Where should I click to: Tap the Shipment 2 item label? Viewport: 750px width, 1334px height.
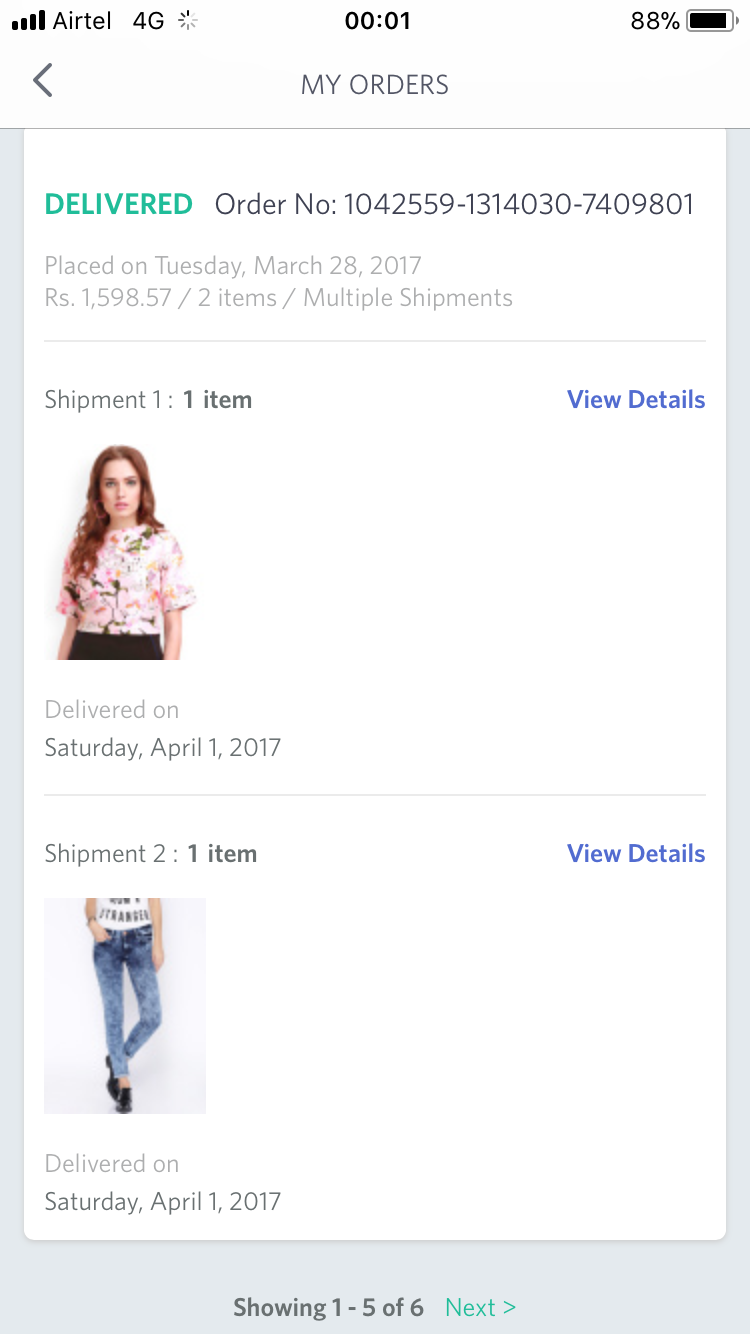[151, 854]
